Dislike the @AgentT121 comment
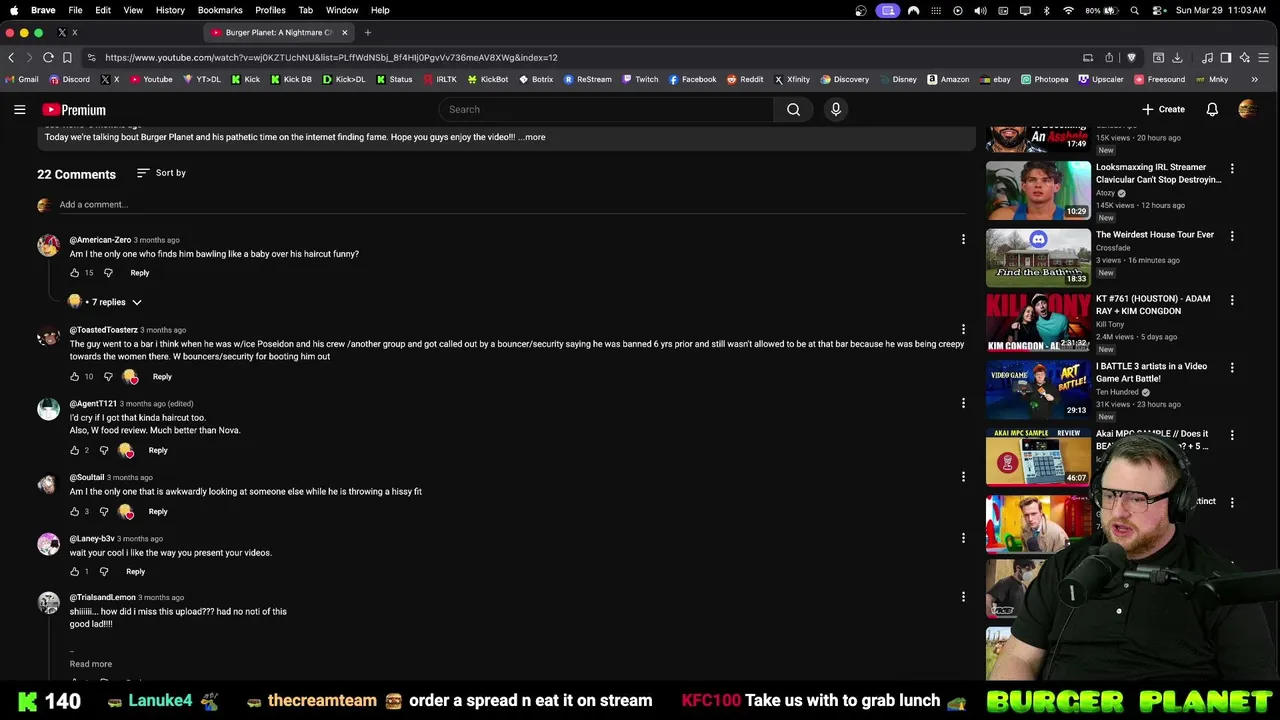The width and height of the screenshot is (1280, 720). pos(103,450)
